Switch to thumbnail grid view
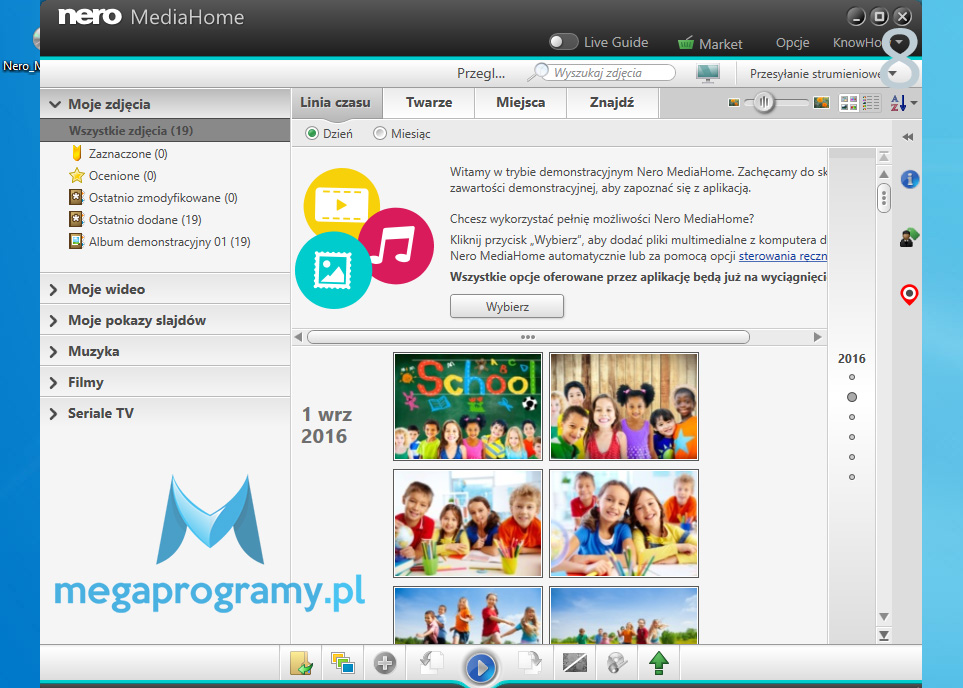 (x=849, y=103)
